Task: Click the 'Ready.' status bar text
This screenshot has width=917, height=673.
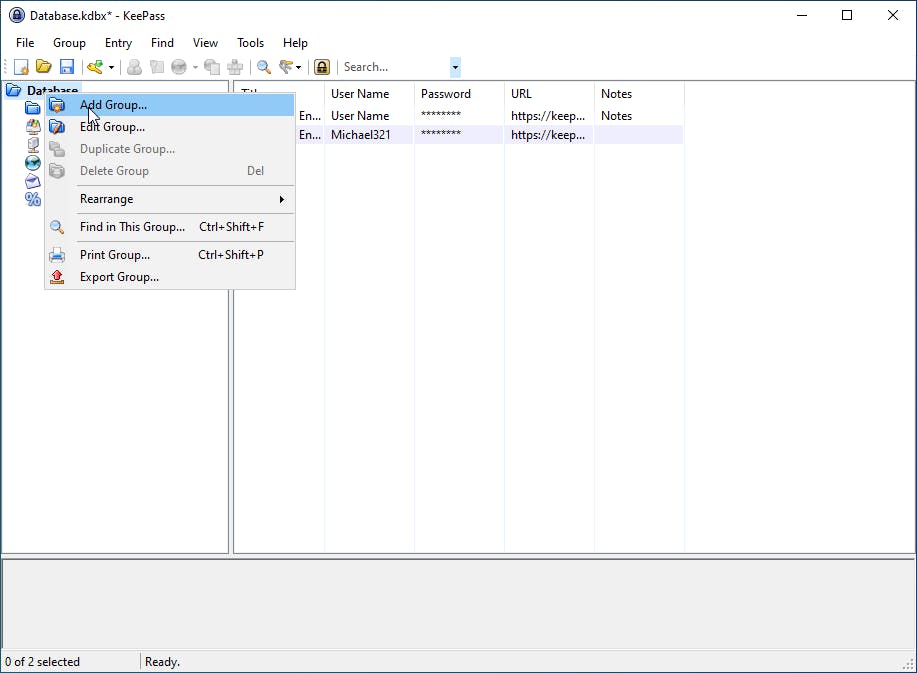Action: pyautogui.click(x=162, y=662)
